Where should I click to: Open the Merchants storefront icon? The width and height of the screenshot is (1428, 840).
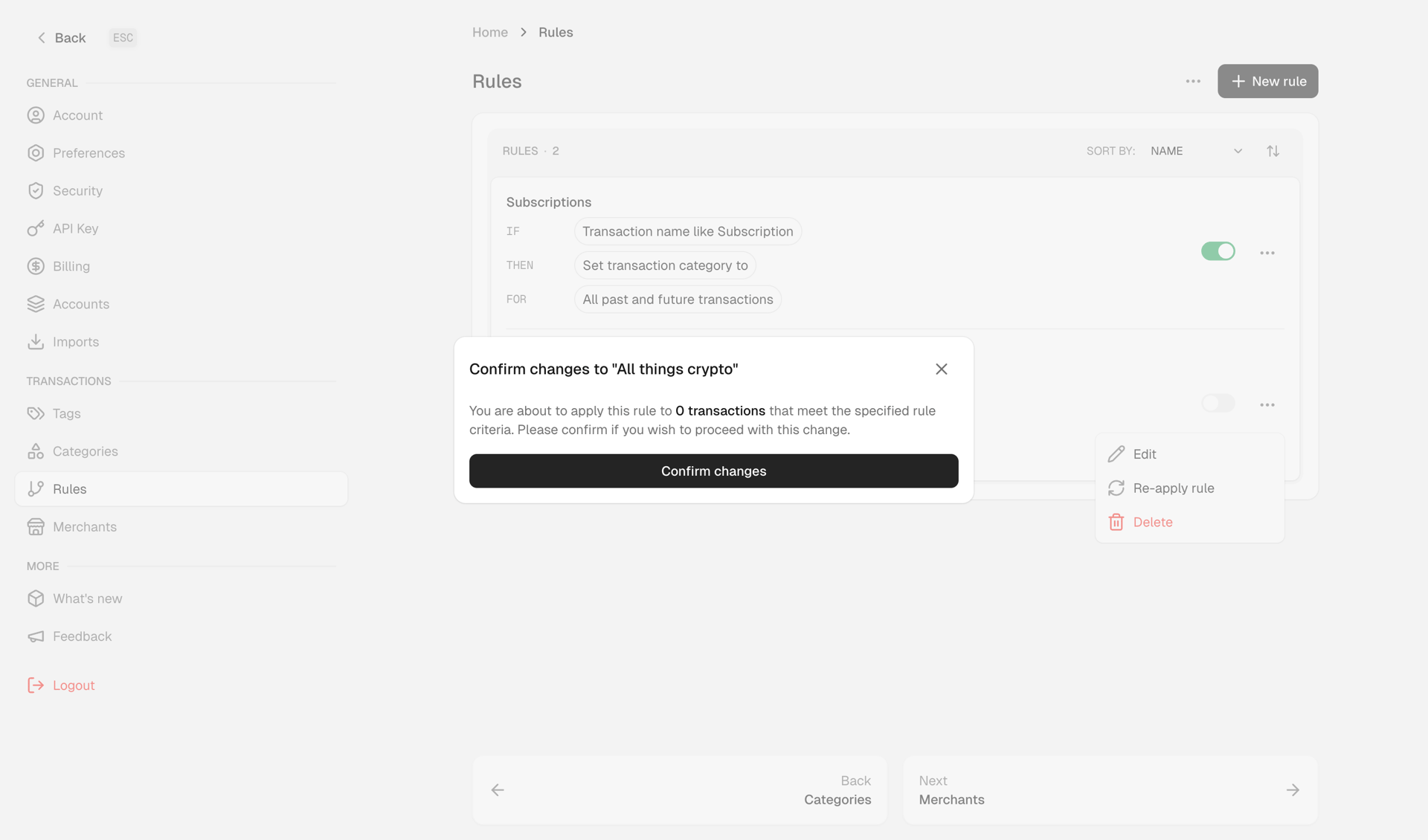pyautogui.click(x=36, y=526)
